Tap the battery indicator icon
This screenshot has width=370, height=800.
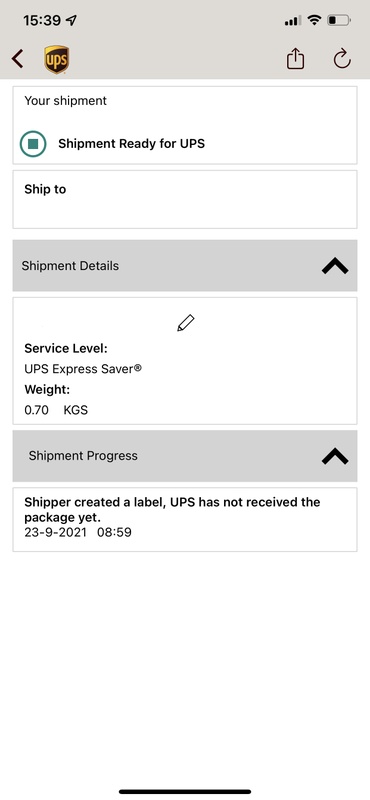point(338,21)
